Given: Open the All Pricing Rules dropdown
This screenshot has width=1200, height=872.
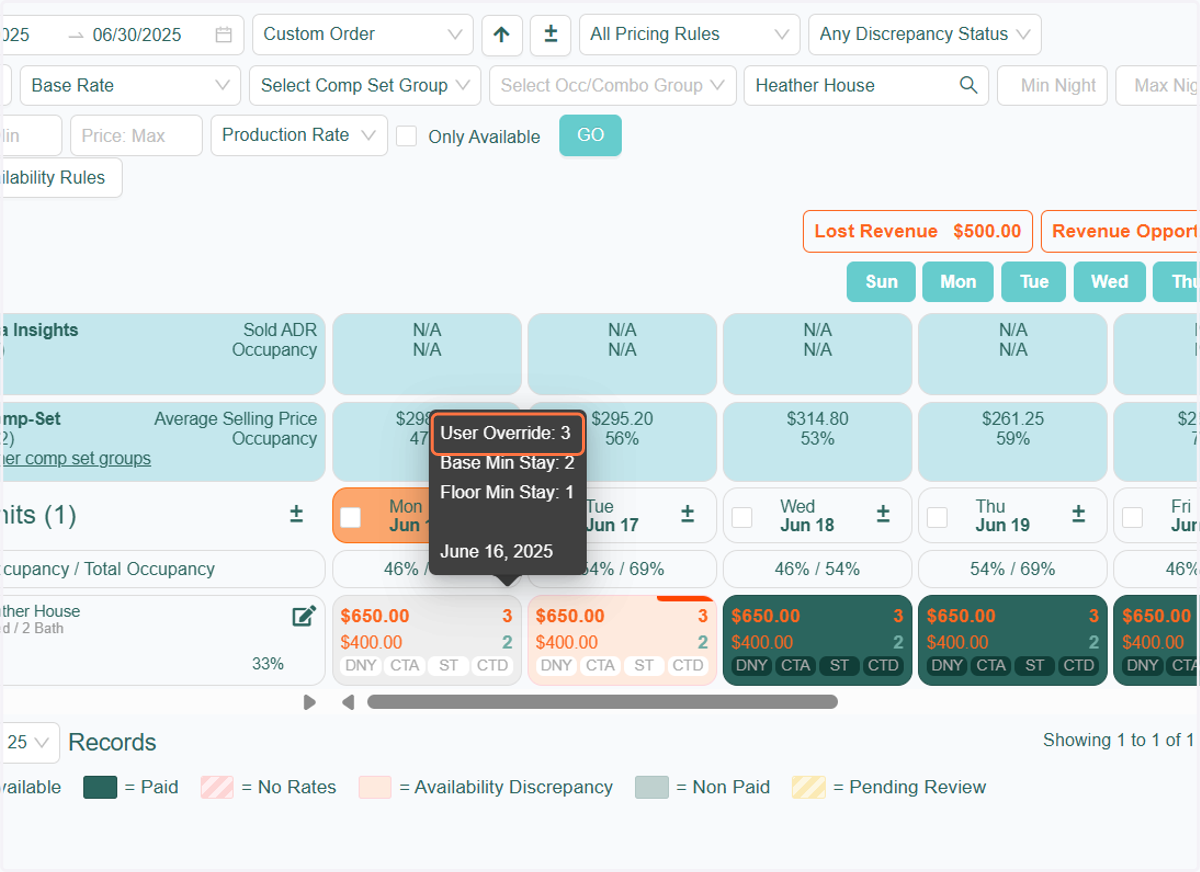Looking at the screenshot, I should [x=690, y=35].
